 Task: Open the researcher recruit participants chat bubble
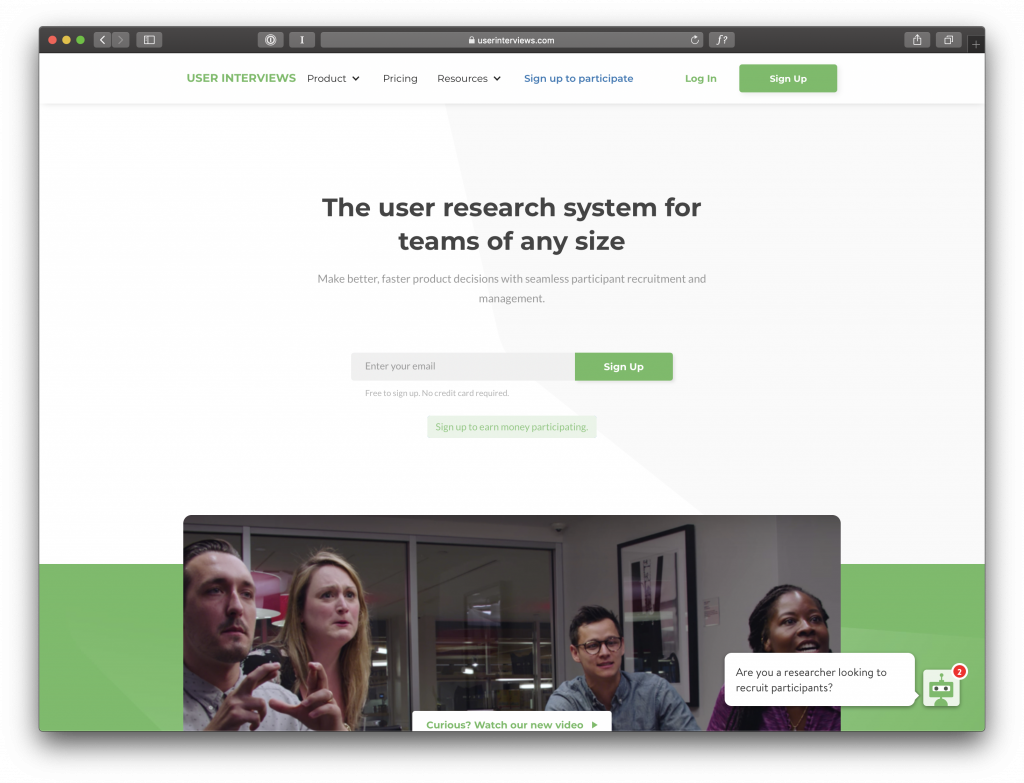click(820, 680)
